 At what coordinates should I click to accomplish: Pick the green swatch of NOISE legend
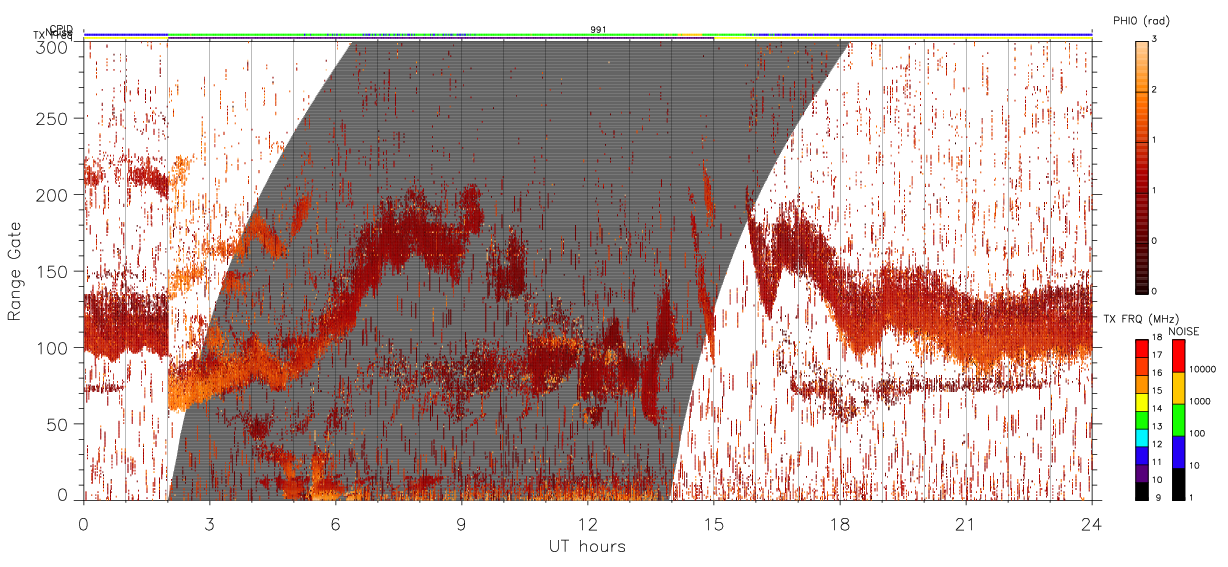(1178, 420)
